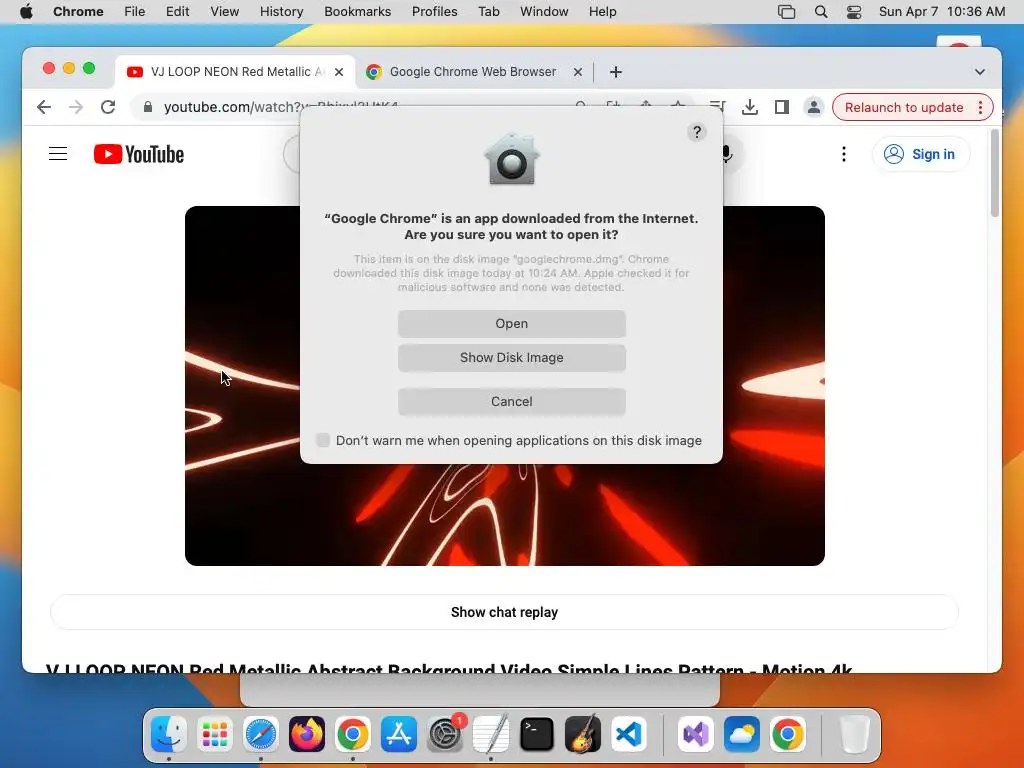Enable Don't warn me checkbox
Image resolution: width=1024 pixels, height=768 pixels.
point(323,440)
